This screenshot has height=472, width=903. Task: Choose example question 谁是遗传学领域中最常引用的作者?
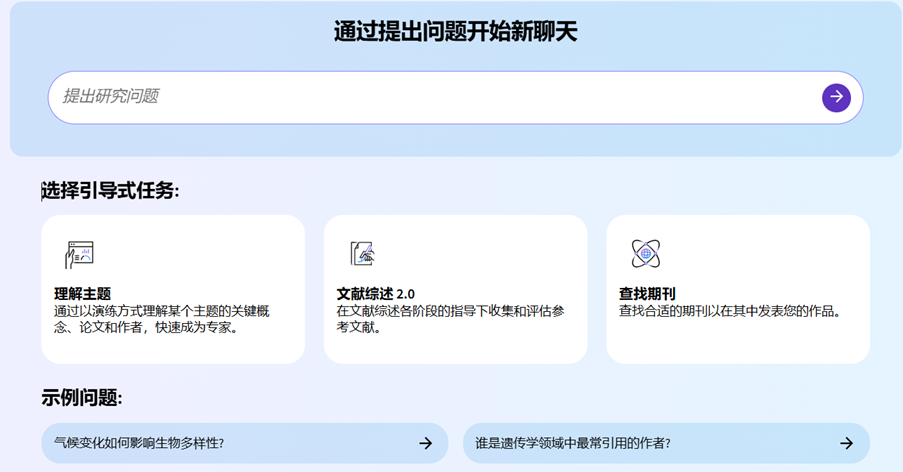click(x=573, y=443)
